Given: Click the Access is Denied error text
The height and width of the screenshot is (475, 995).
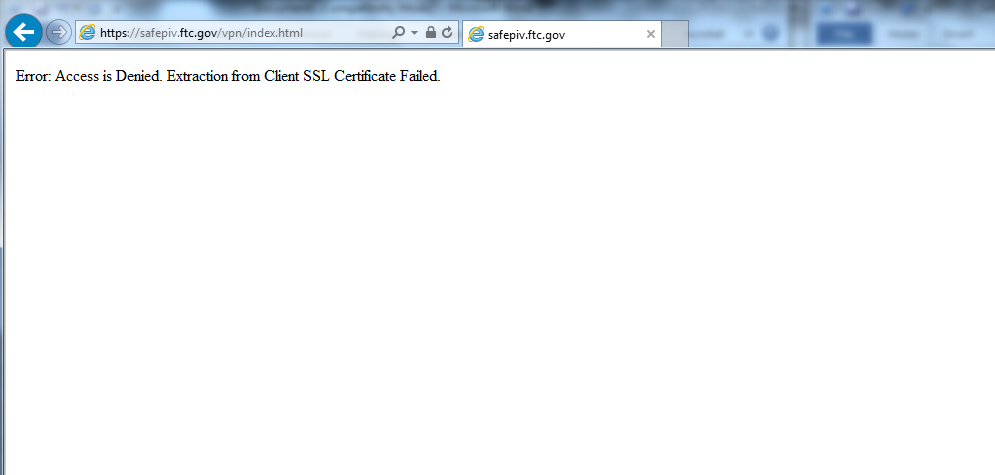Looking at the screenshot, I should tap(228, 76).
